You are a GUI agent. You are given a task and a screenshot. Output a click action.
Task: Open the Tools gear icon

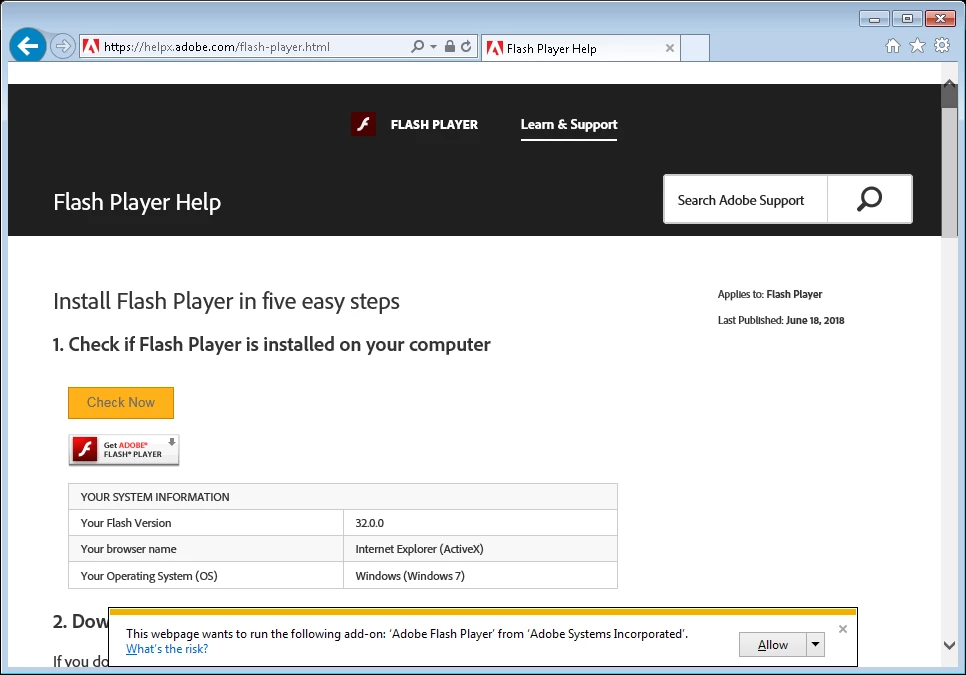(x=942, y=45)
